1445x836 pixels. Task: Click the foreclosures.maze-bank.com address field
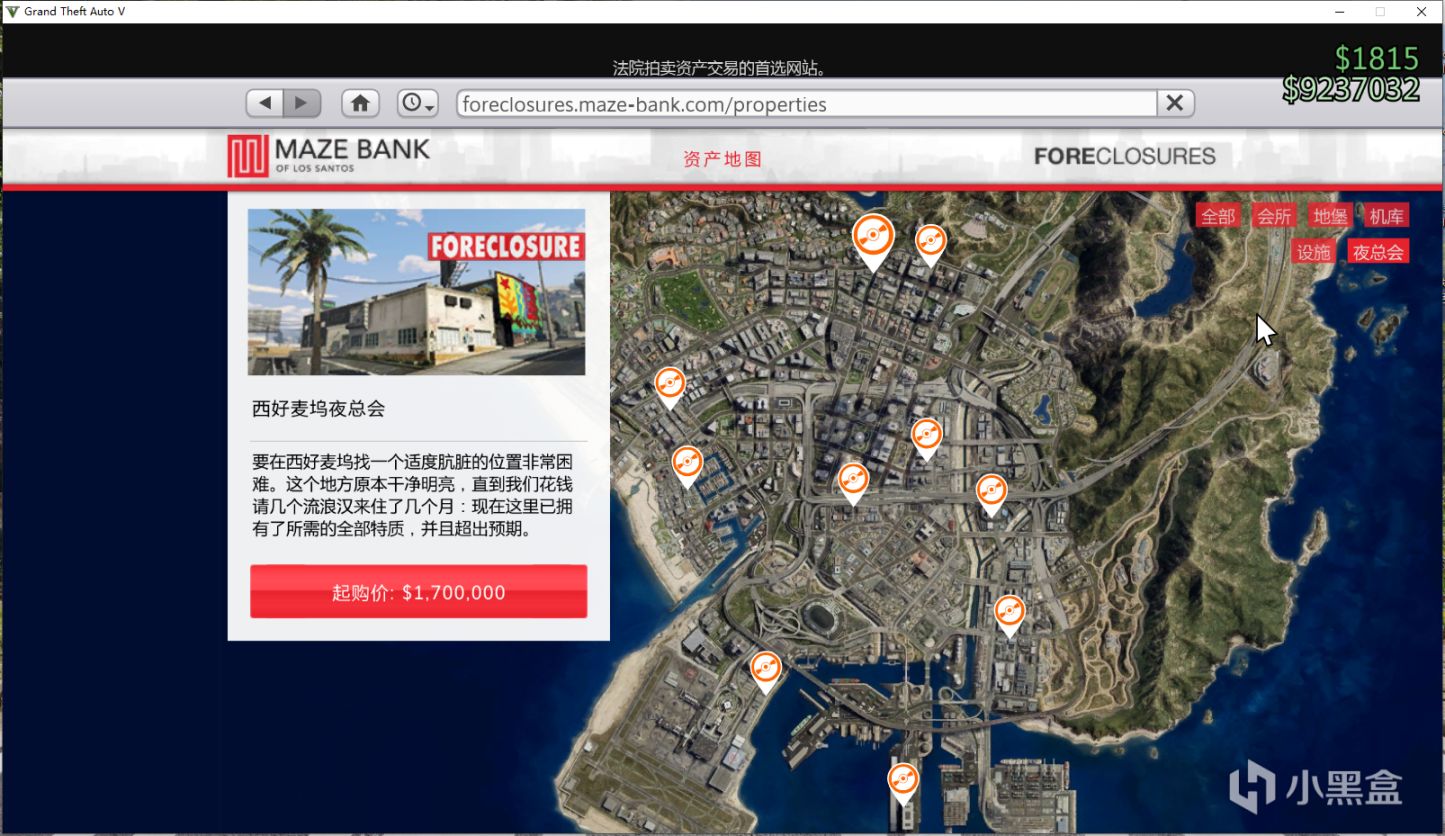[806, 104]
